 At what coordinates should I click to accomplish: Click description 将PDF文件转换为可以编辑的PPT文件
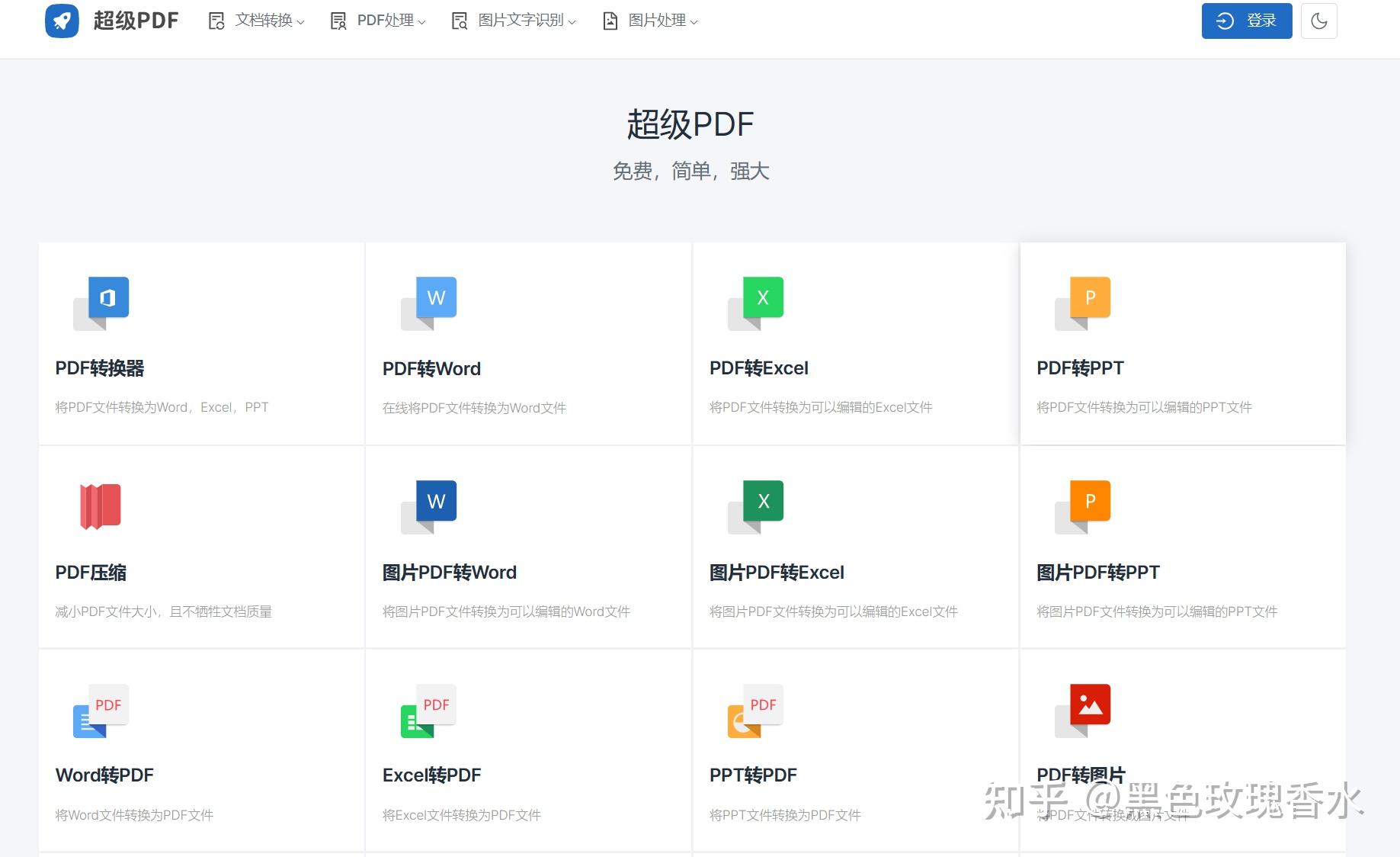(1144, 407)
